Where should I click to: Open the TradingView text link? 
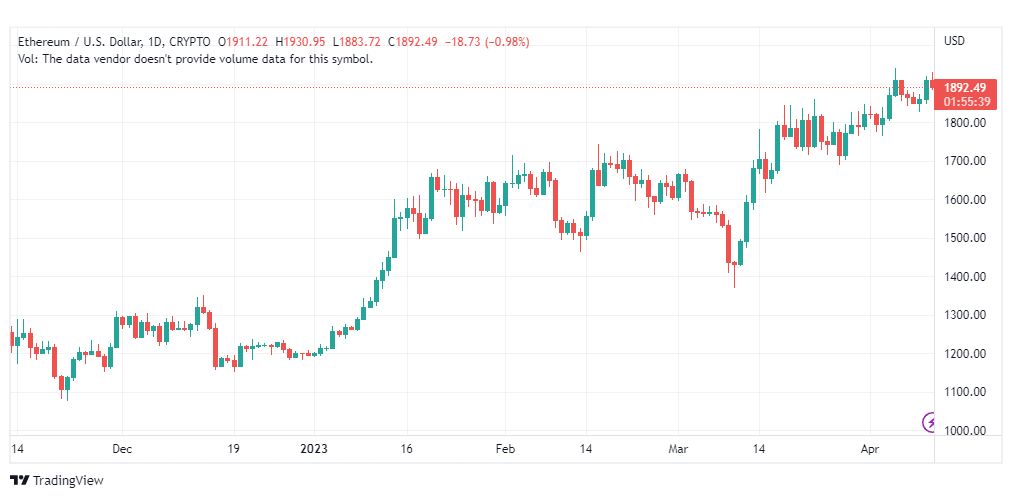coord(68,481)
